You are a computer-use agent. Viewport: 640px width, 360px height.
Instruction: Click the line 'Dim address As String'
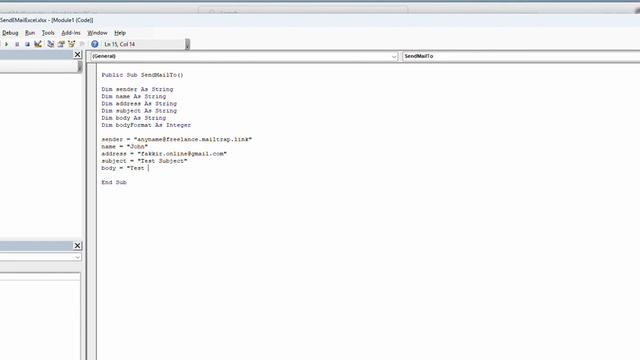139,104
